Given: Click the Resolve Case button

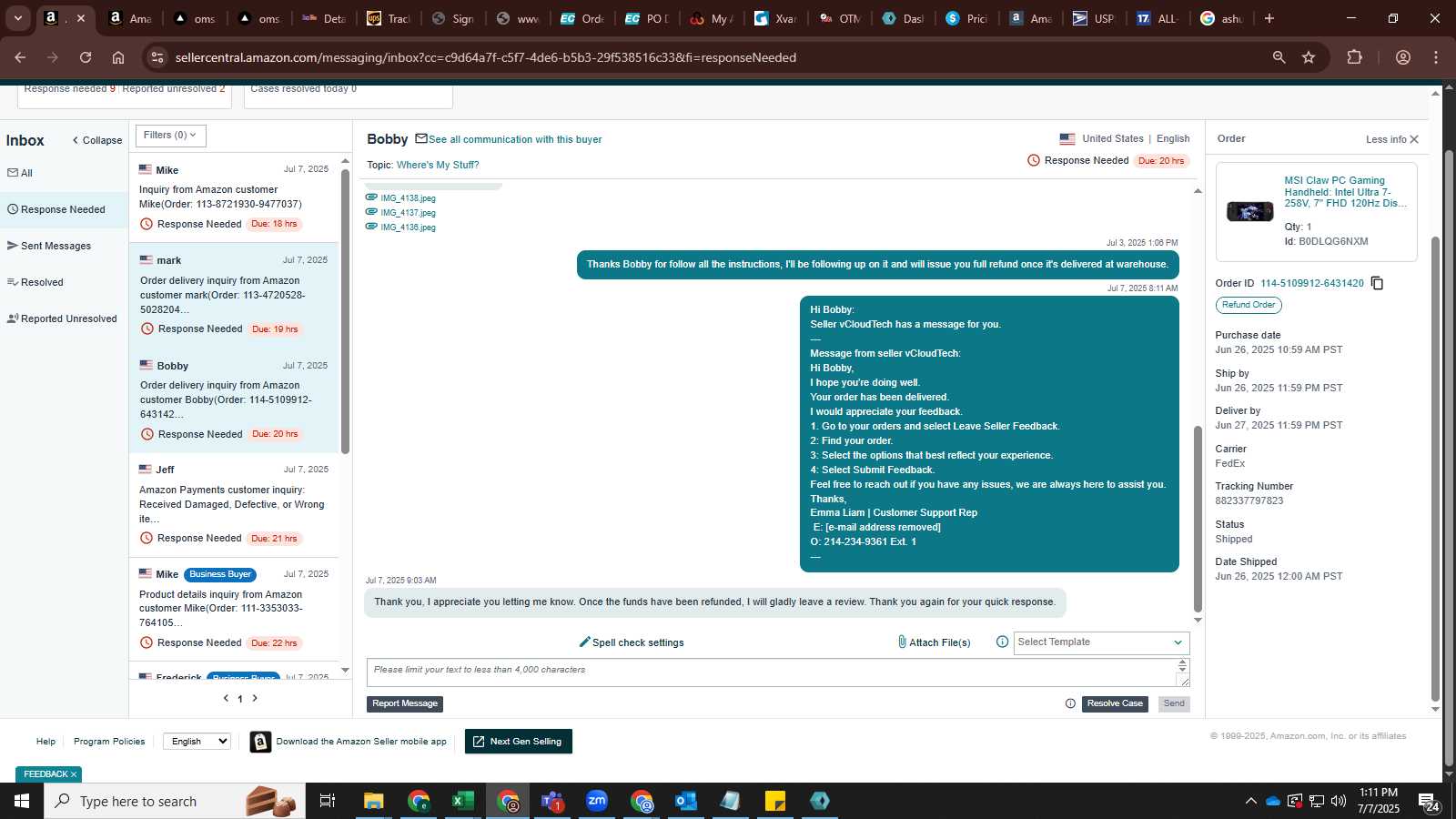Looking at the screenshot, I should (x=1115, y=703).
